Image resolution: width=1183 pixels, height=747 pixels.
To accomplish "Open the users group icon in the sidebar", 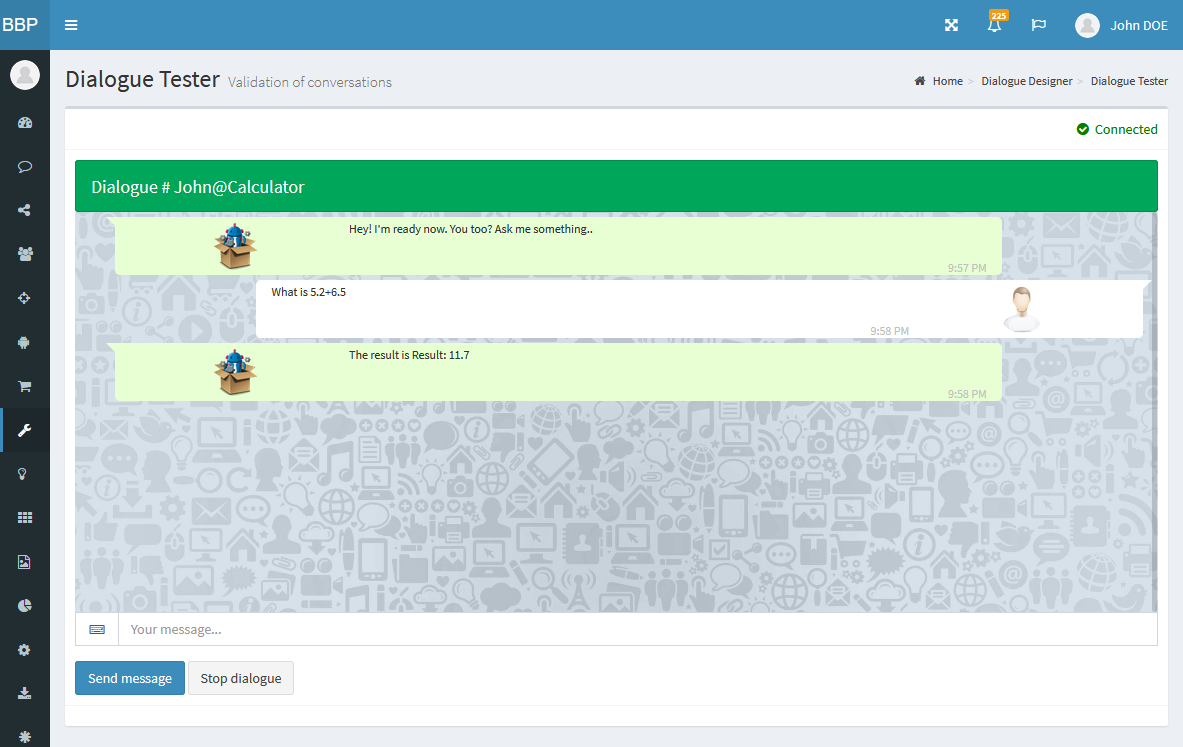I will point(25,254).
